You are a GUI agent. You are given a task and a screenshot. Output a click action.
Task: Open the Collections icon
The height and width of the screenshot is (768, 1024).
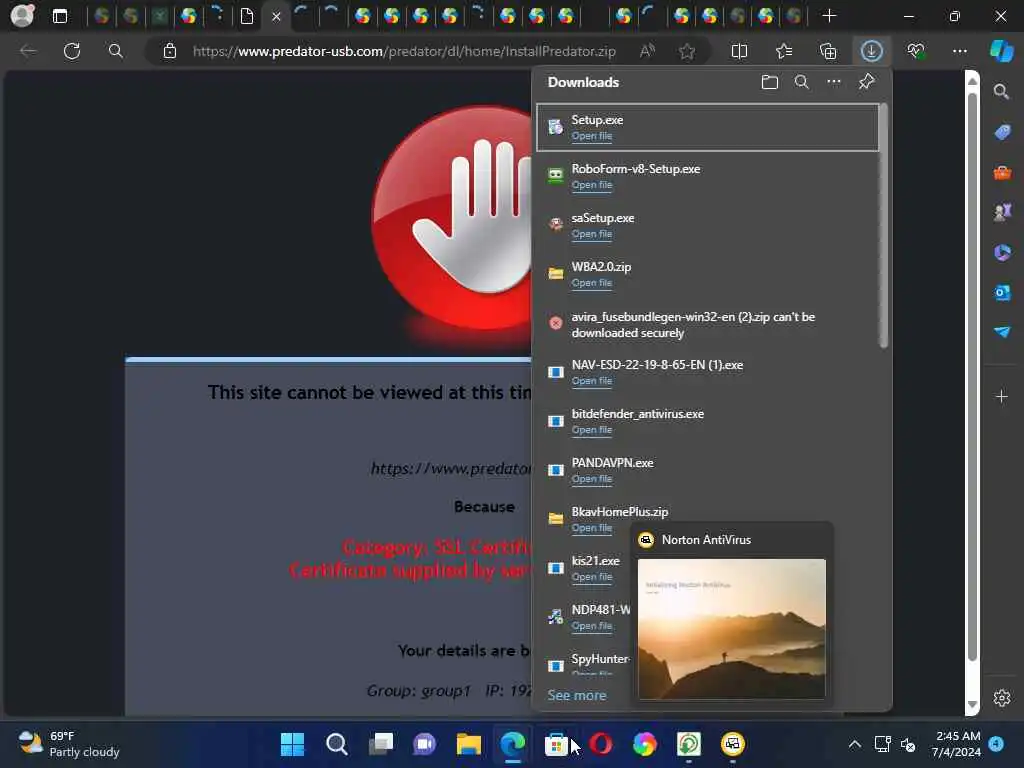pos(828,51)
